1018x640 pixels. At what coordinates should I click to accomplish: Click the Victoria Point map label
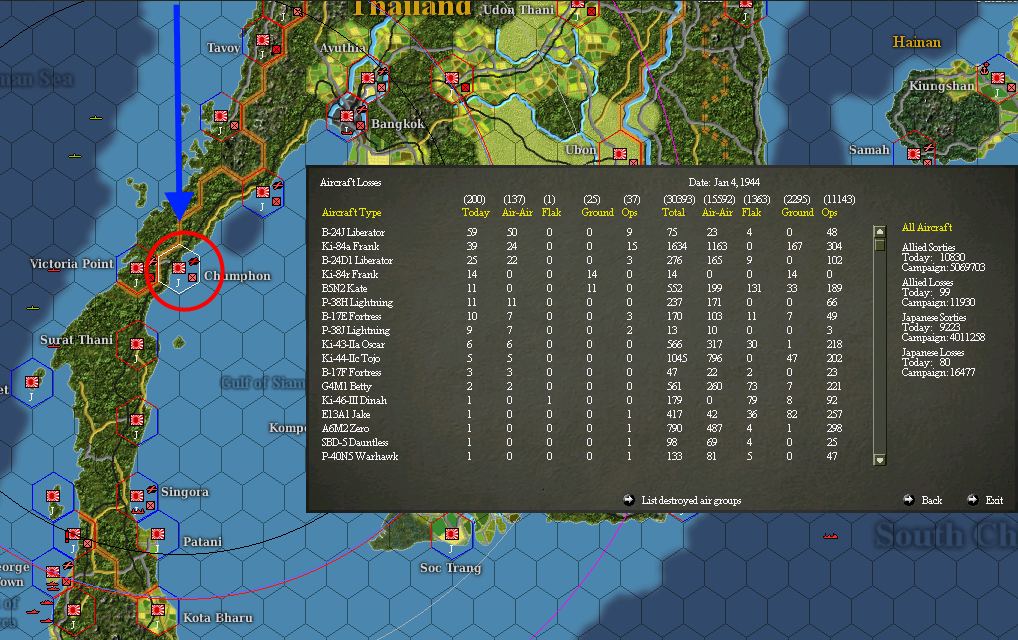71,264
